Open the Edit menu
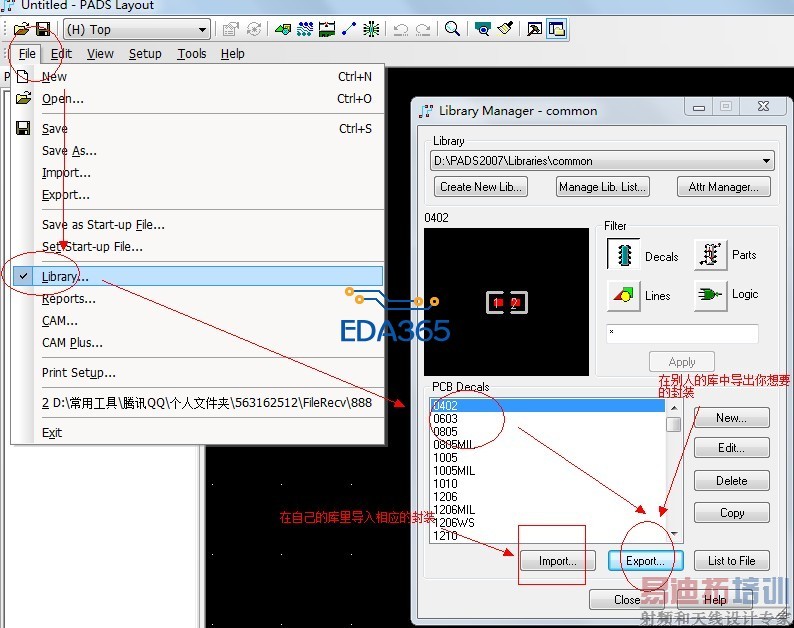This screenshot has width=794, height=628. [x=61, y=54]
